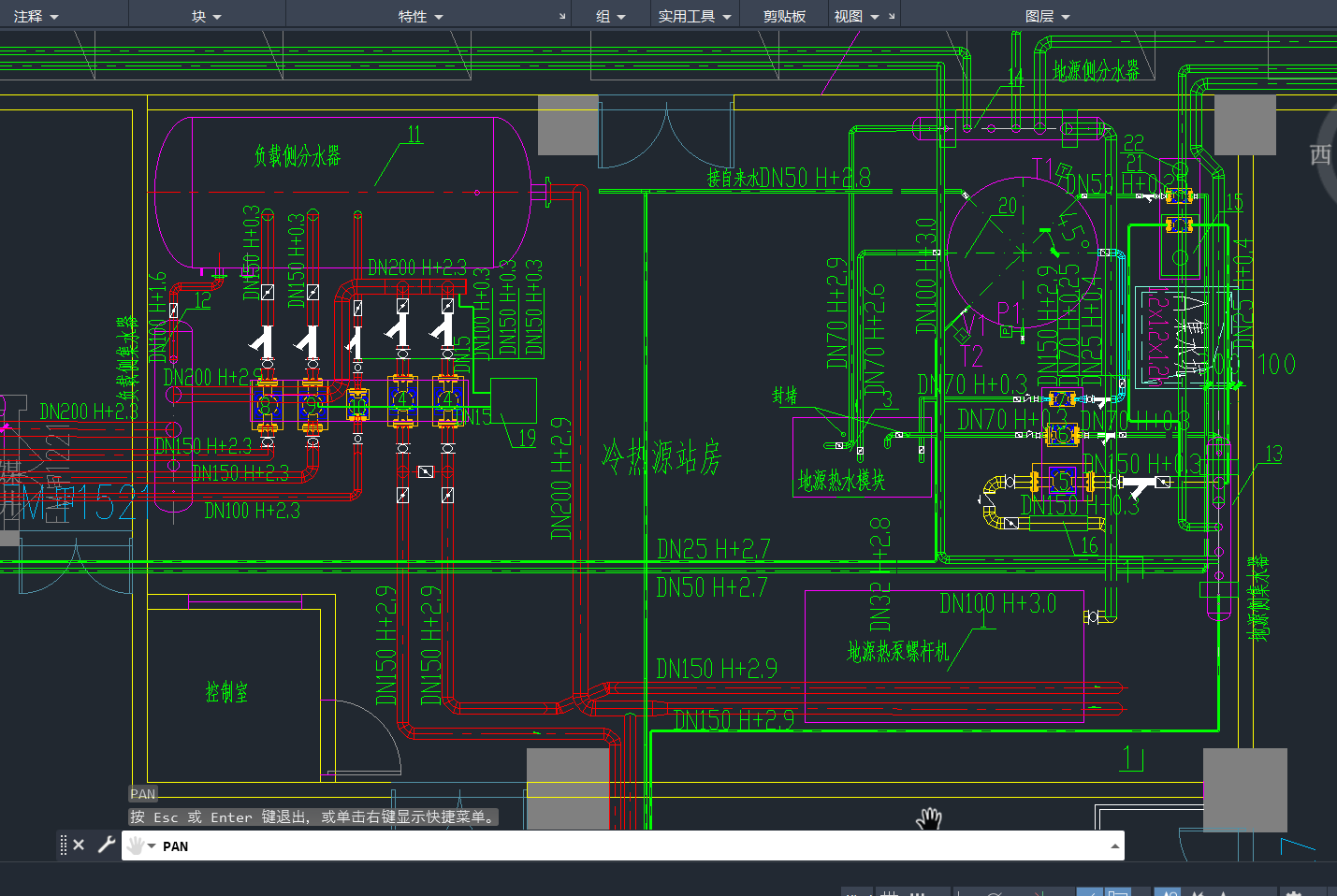Close the command line window
The height and width of the screenshot is (896, 1337).
(x=79, y=845)
